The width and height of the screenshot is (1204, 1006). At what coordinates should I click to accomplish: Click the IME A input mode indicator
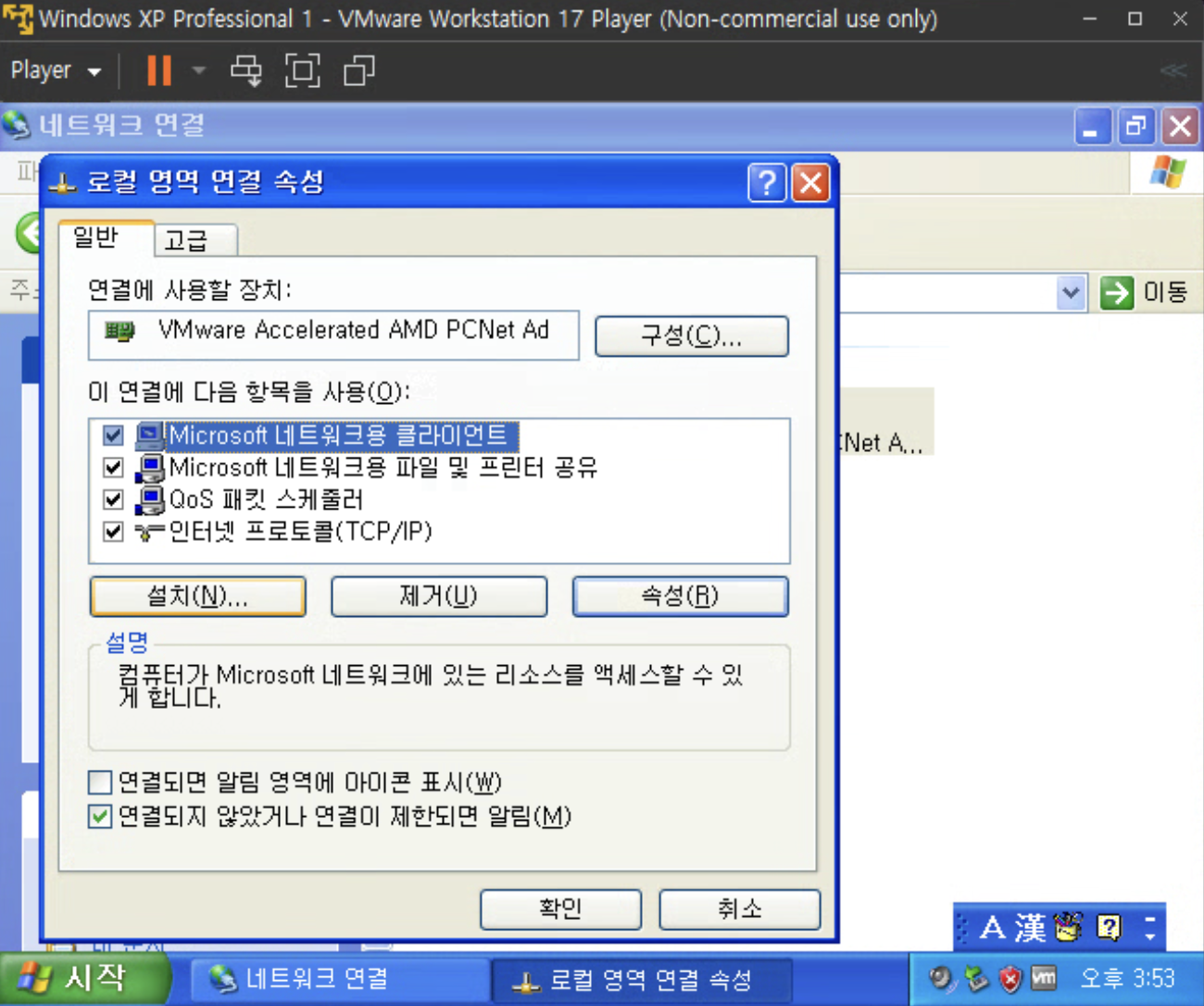point(992,927)
